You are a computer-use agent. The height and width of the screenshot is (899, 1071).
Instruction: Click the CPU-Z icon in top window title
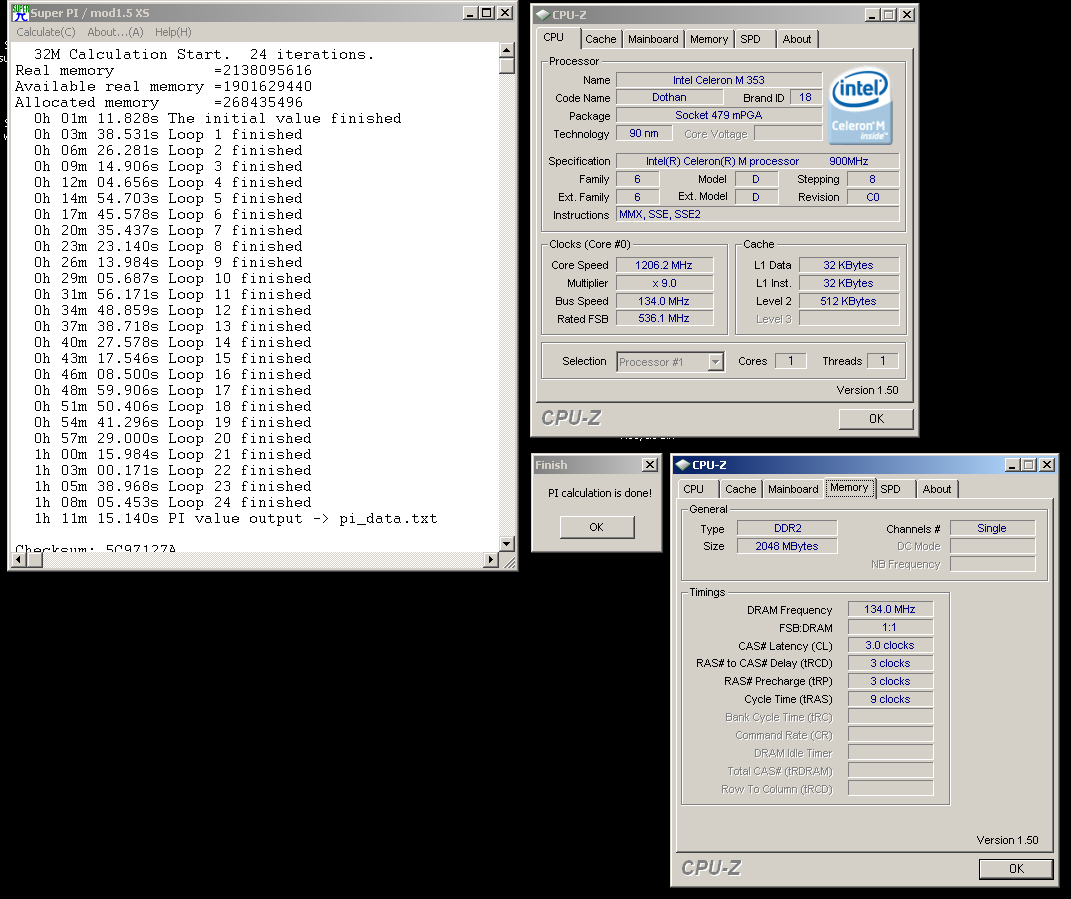click(542, 14)
